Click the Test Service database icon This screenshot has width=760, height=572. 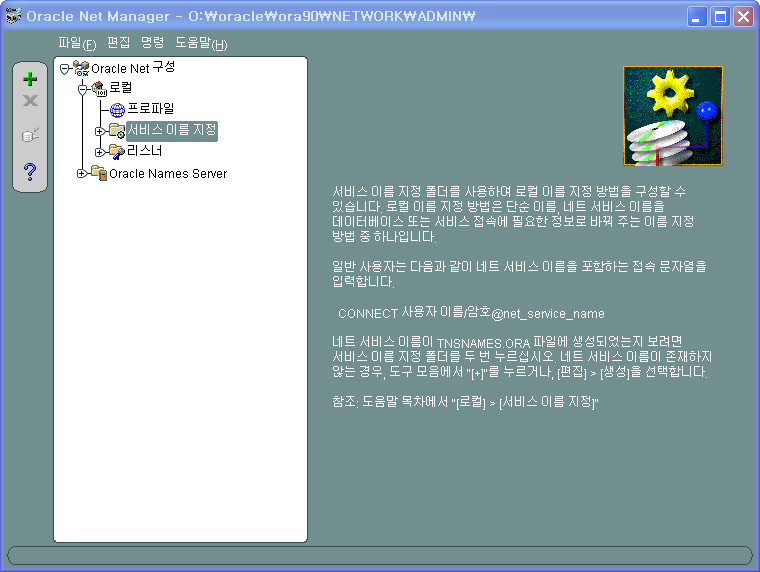point(30,135)
